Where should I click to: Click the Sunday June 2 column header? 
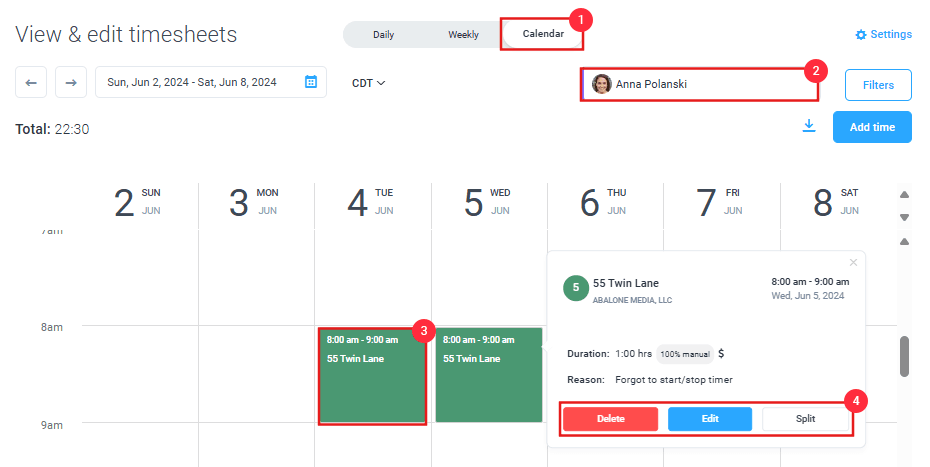[138, 202]
